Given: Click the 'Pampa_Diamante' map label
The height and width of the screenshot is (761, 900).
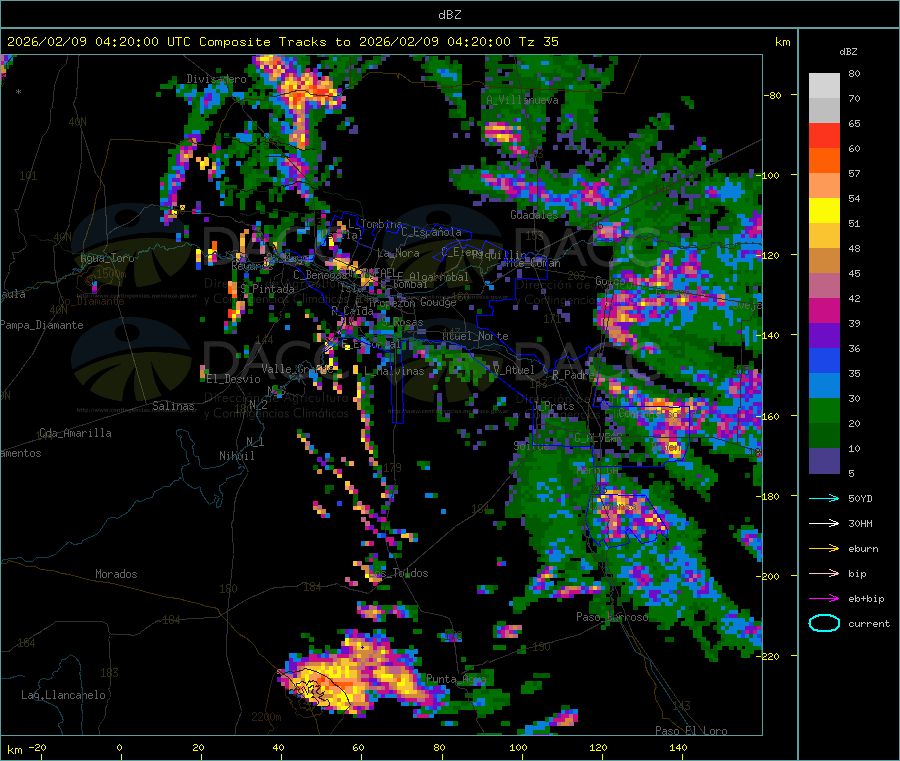Looking at the screenshot, I should coord(41,325).
